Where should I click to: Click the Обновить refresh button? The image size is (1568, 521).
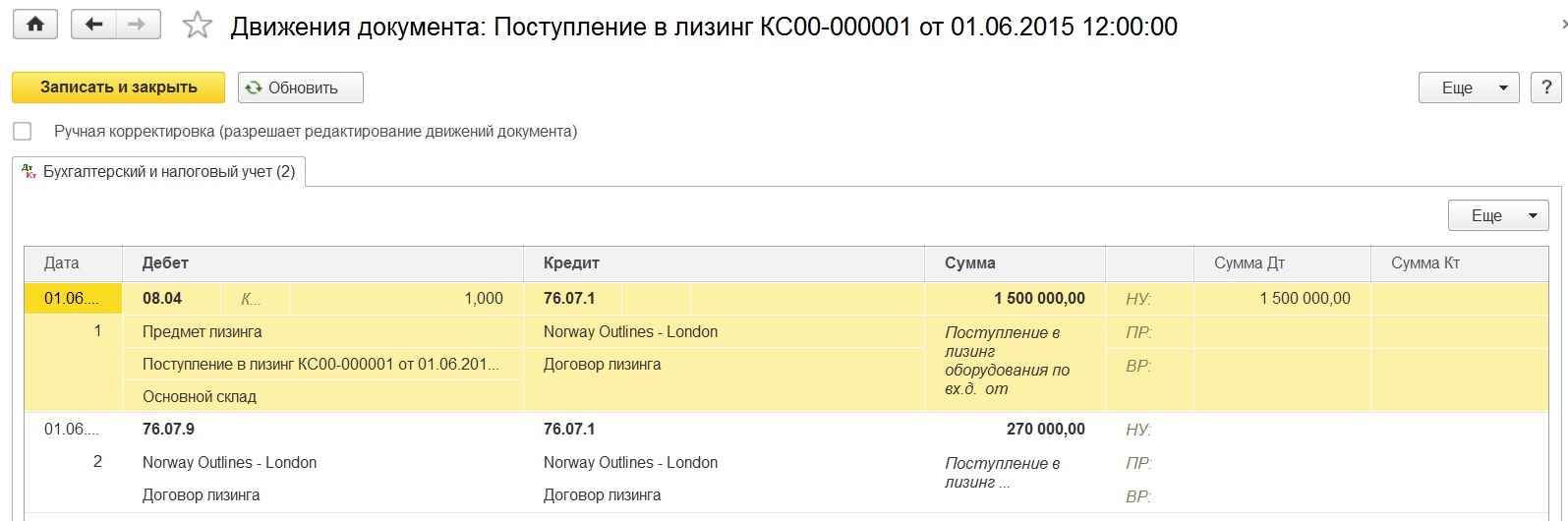tap(301, 87)
